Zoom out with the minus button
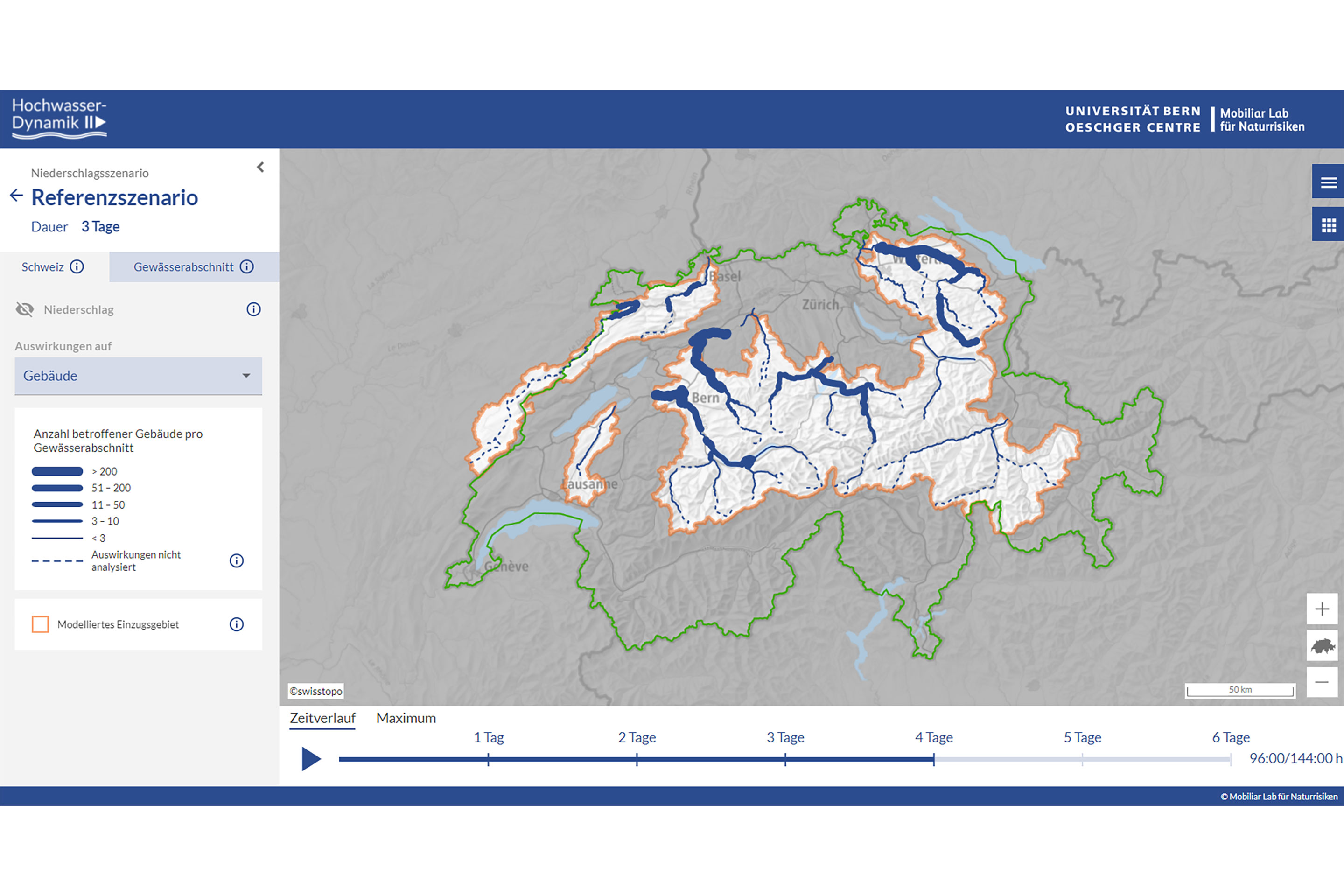This screenshot has height=896, width=1344. (x=1322, y=682)
